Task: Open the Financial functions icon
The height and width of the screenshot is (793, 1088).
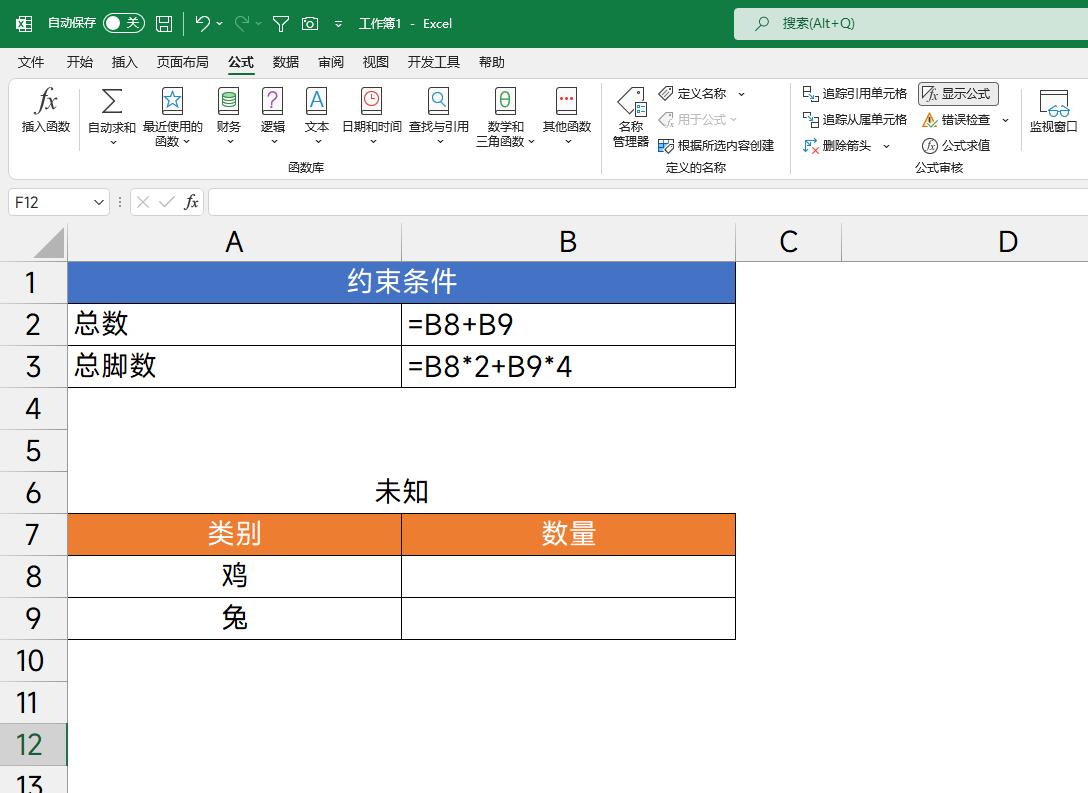Action: click(228, 101)
